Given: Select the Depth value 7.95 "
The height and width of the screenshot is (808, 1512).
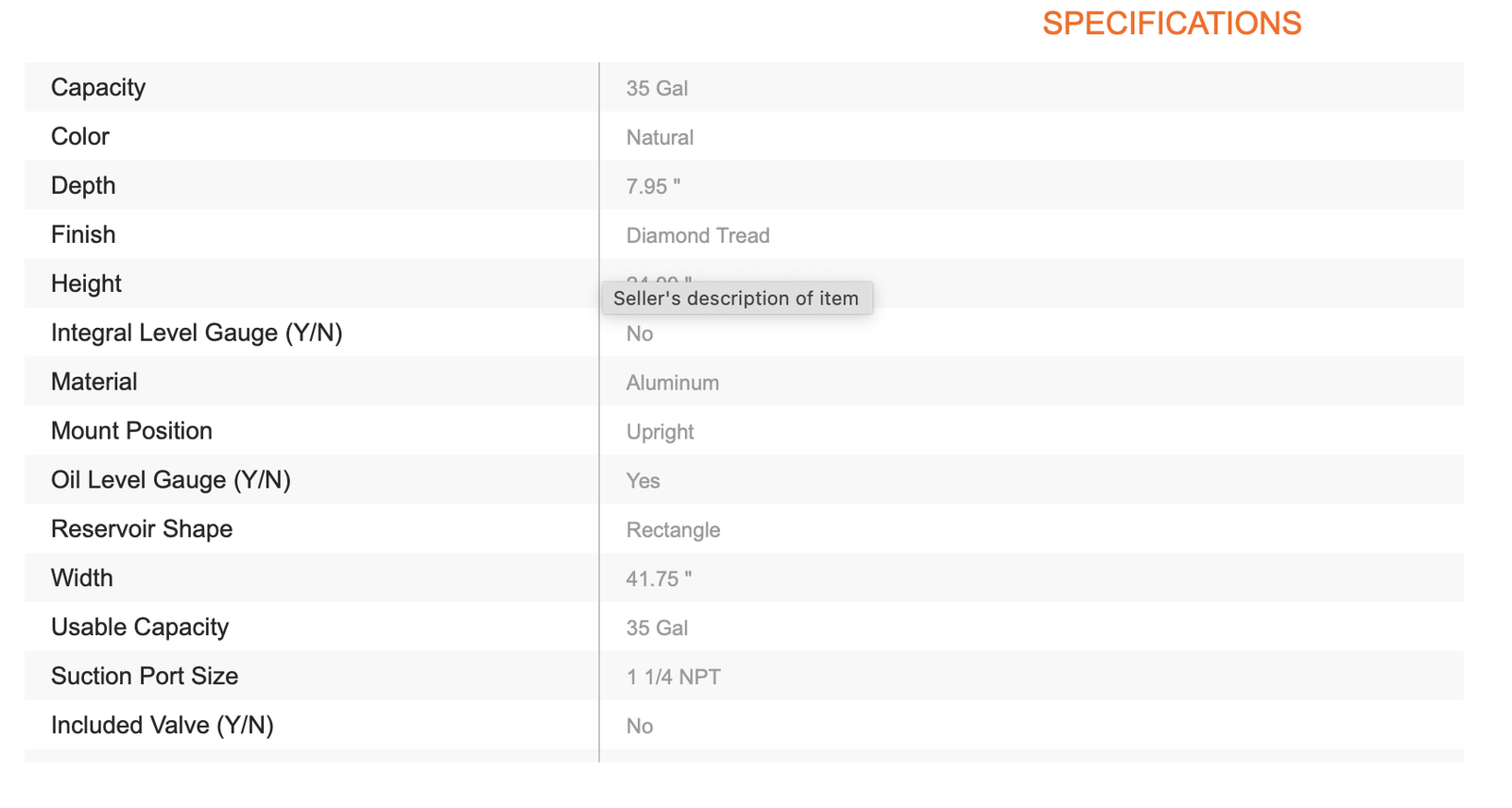Looking at the screenshot, I should (x=653, y=187).
